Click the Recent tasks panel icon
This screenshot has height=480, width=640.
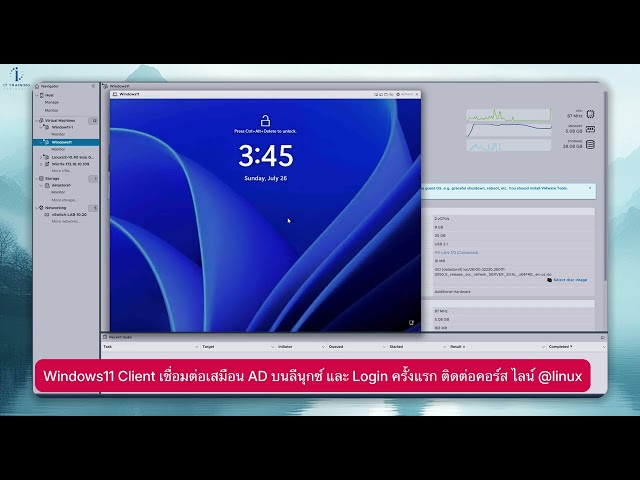[105, 337]
